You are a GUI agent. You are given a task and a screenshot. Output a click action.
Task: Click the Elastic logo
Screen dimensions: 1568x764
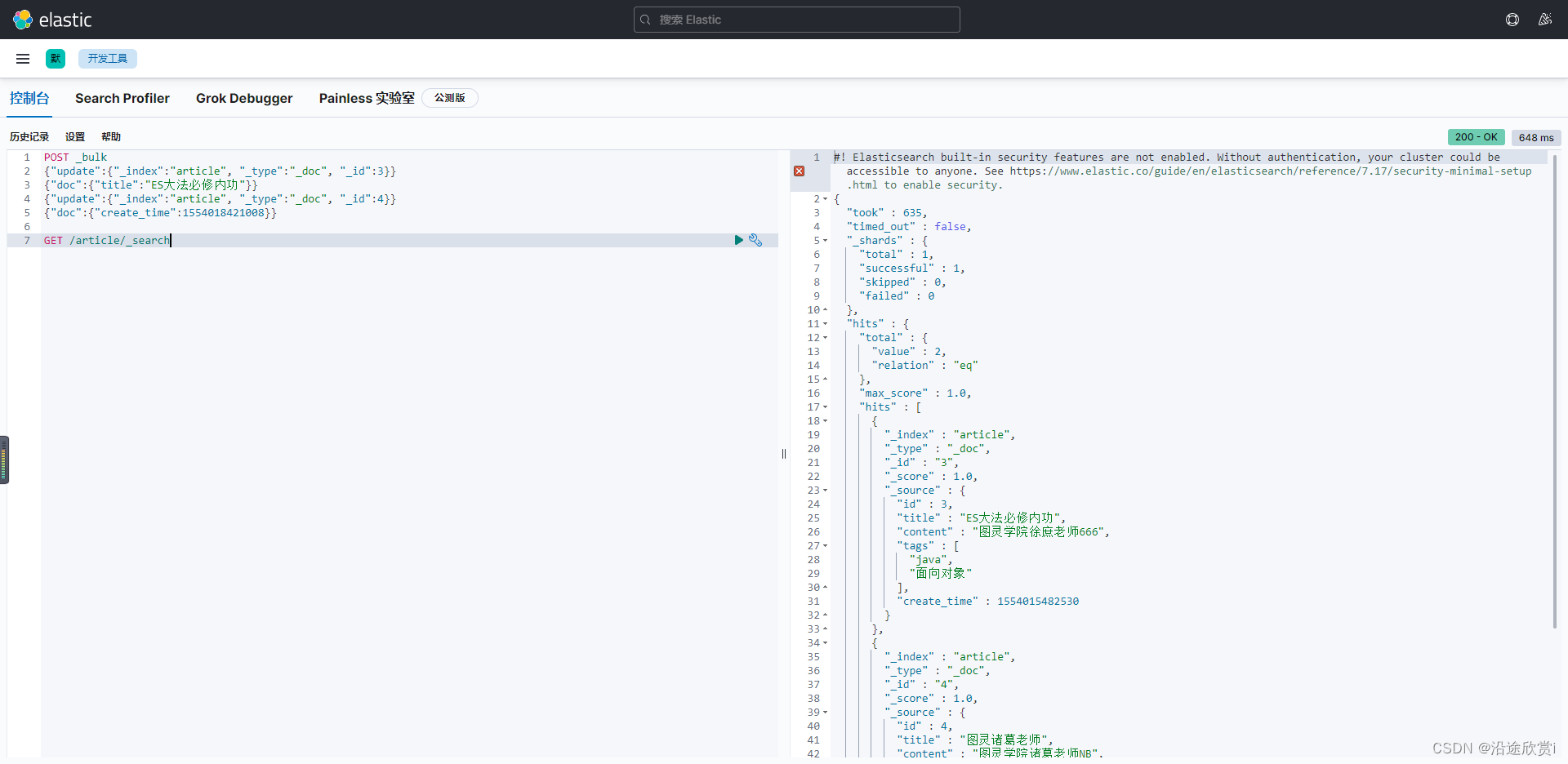click(52, 20)
